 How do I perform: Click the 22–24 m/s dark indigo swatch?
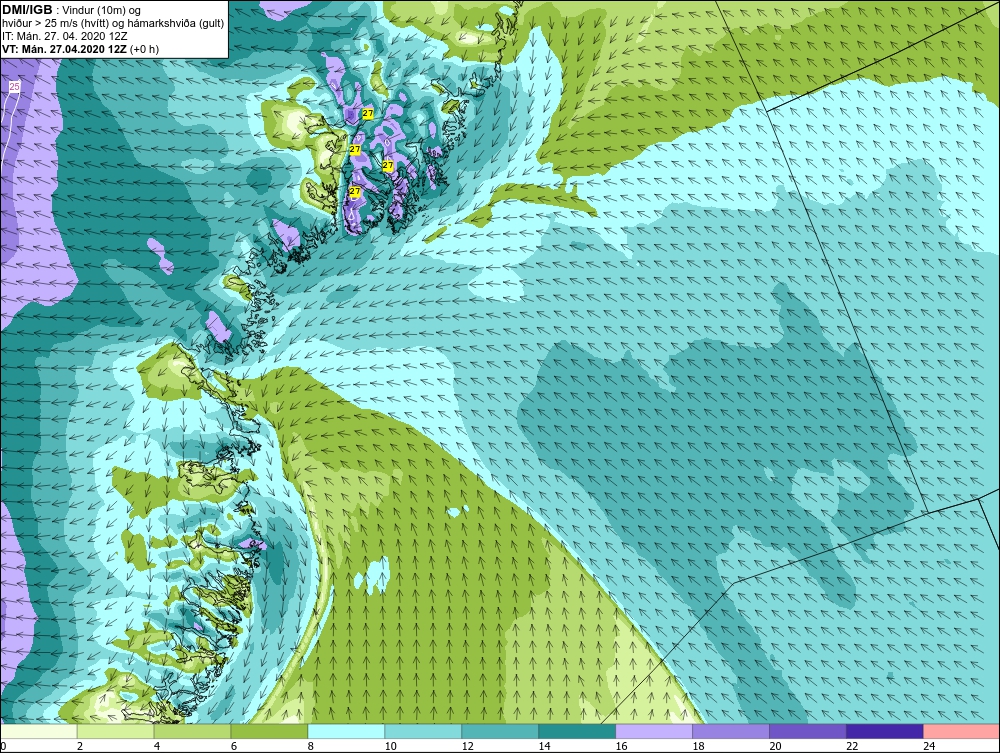click(885, 731)
